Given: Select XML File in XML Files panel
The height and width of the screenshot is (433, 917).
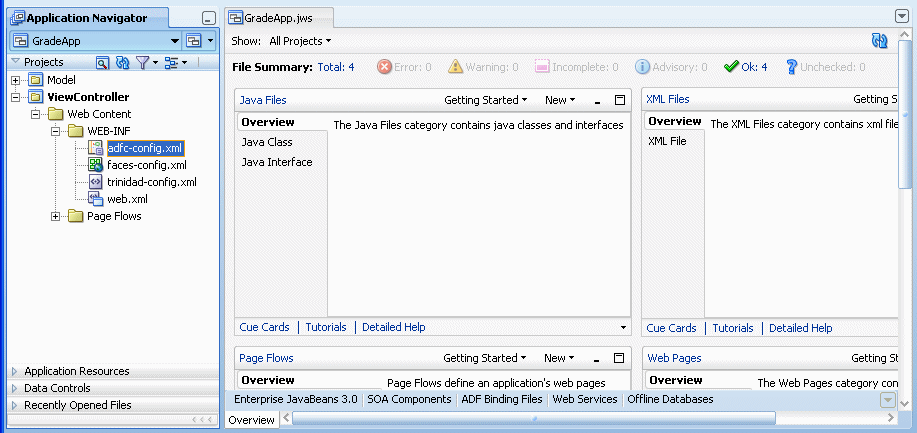Looking at the screenshot, I should [667, 141].
